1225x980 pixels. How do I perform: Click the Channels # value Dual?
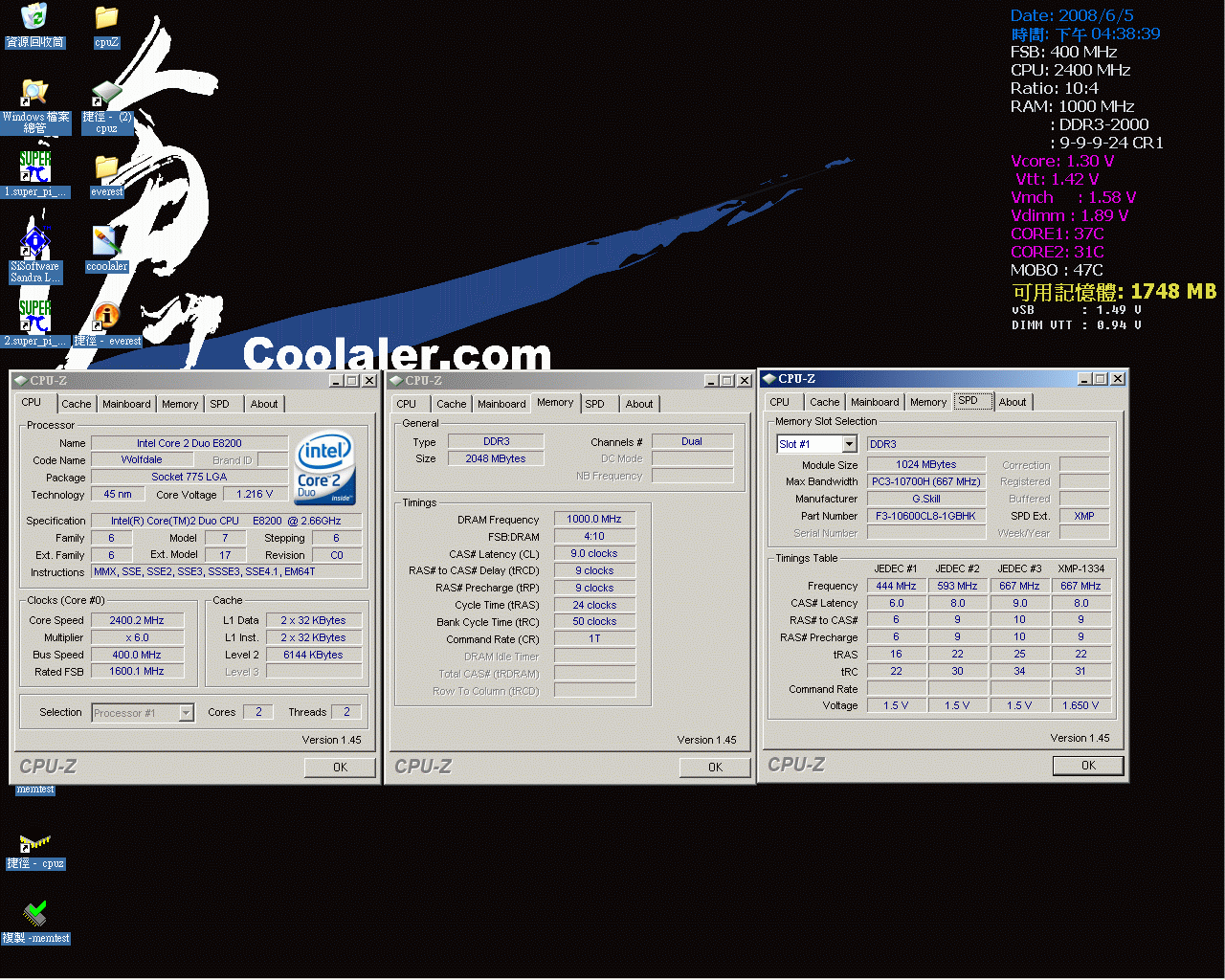click(x=692, y=441)
